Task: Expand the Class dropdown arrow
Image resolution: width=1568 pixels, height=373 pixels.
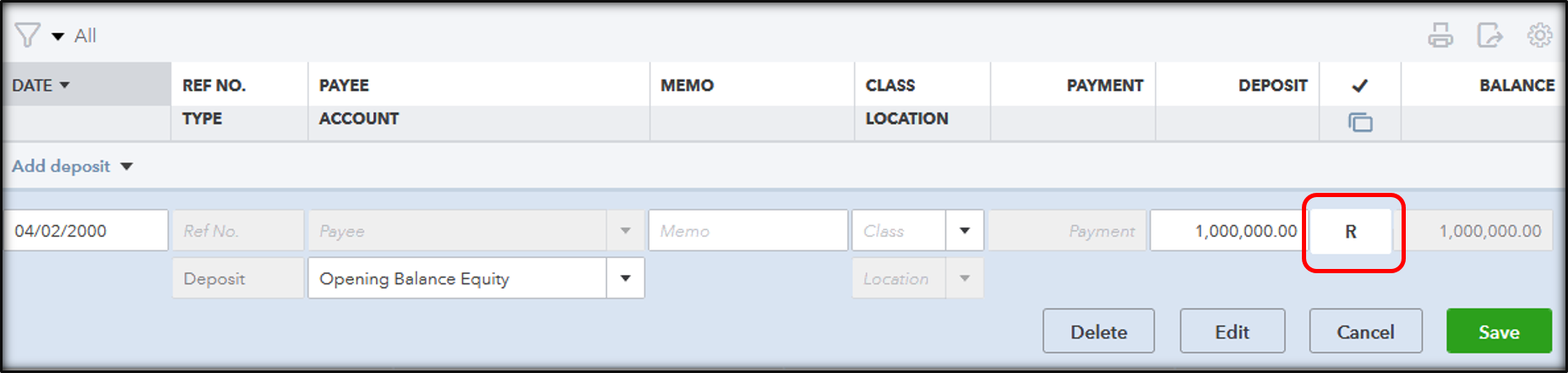Action: click(964, 231)
